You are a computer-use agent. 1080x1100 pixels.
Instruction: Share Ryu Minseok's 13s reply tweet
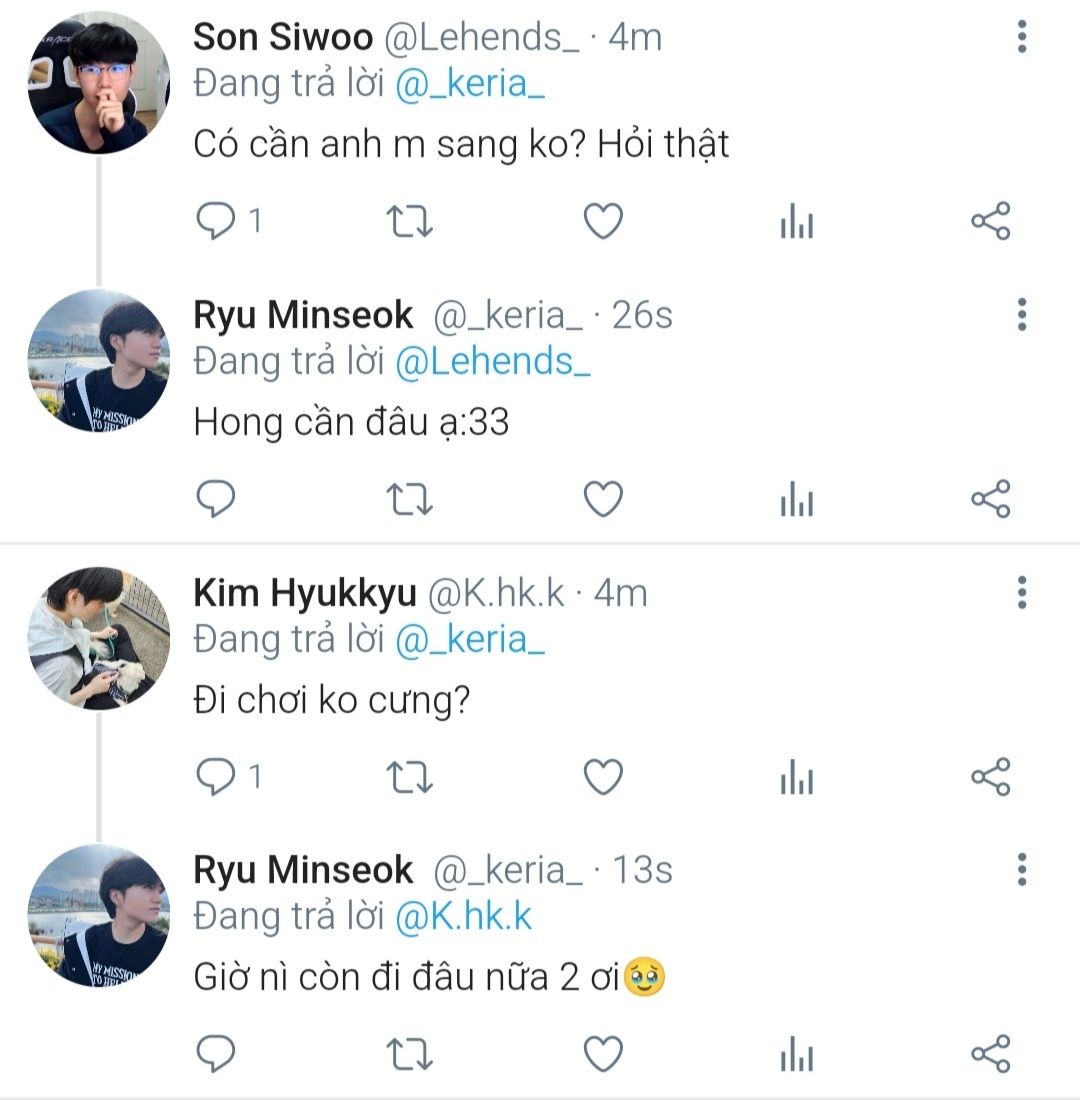point(990,1054)
